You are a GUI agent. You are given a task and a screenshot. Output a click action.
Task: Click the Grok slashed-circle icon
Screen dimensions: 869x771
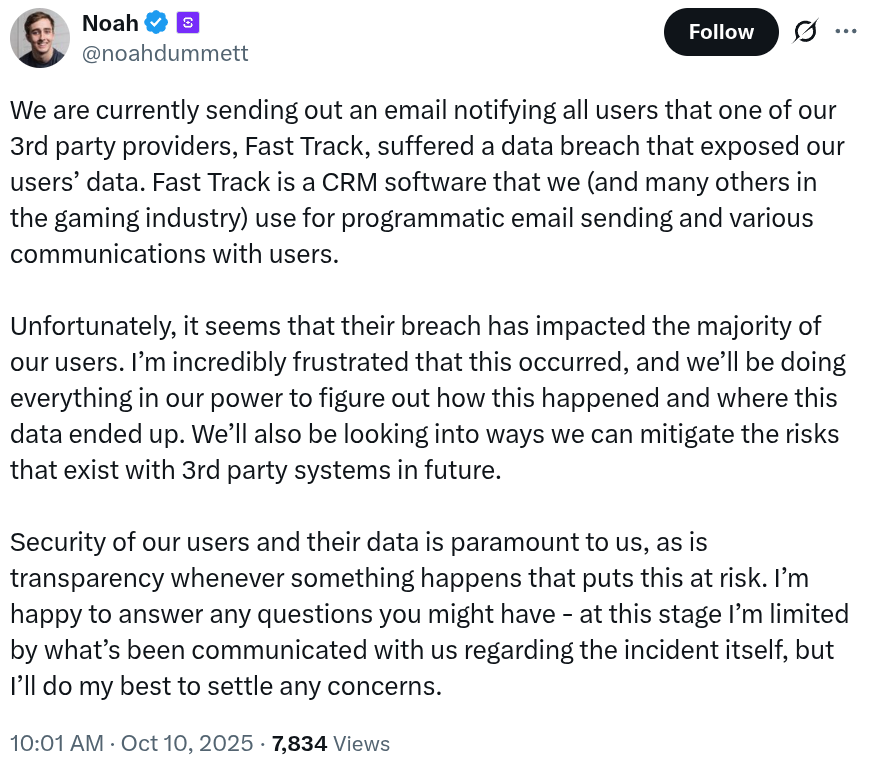[x=803, y=33]
